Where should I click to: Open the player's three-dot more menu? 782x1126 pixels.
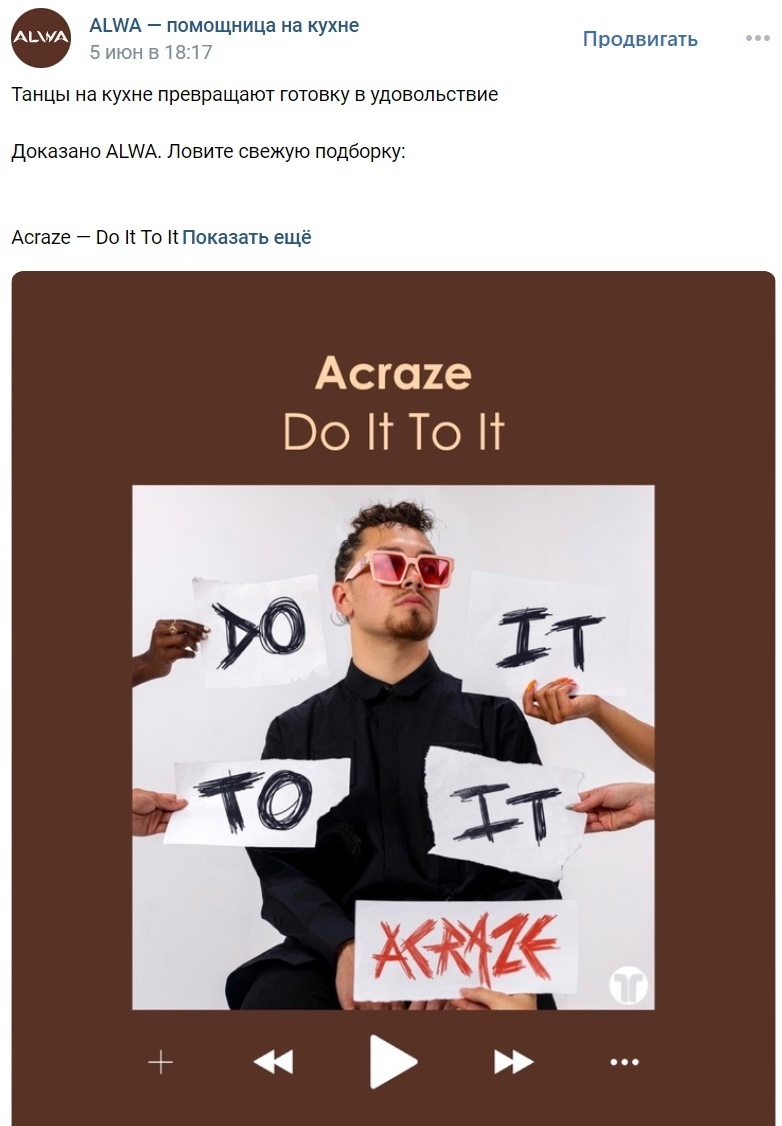624,1062
